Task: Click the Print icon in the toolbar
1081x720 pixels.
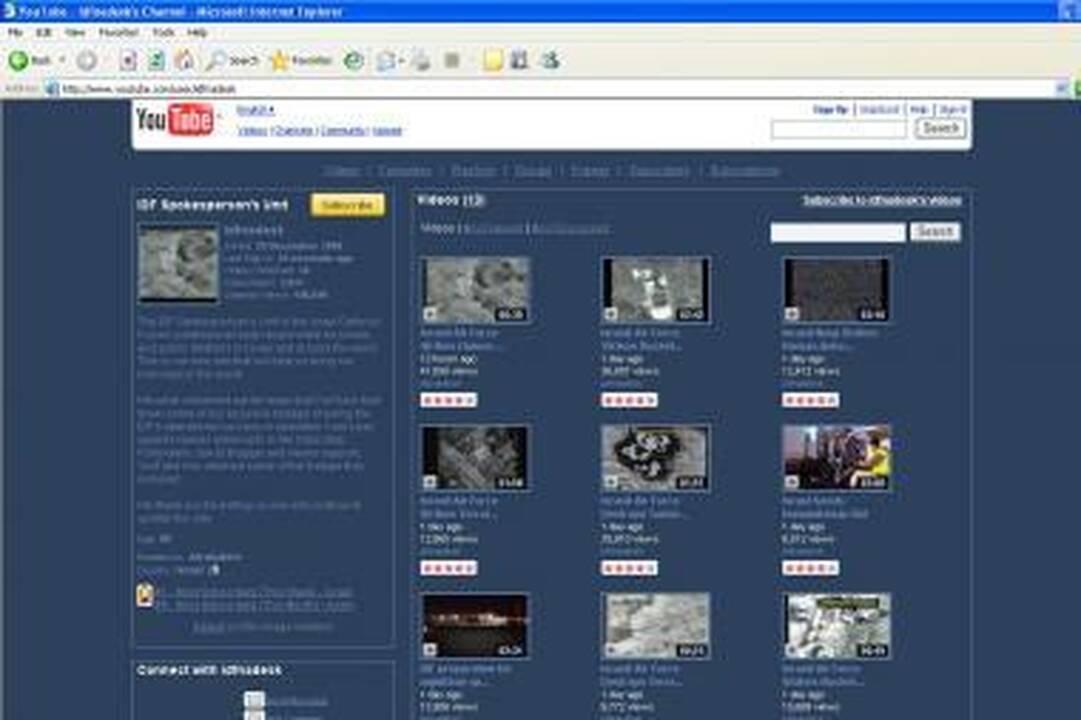Action: (x=421, y=61)
